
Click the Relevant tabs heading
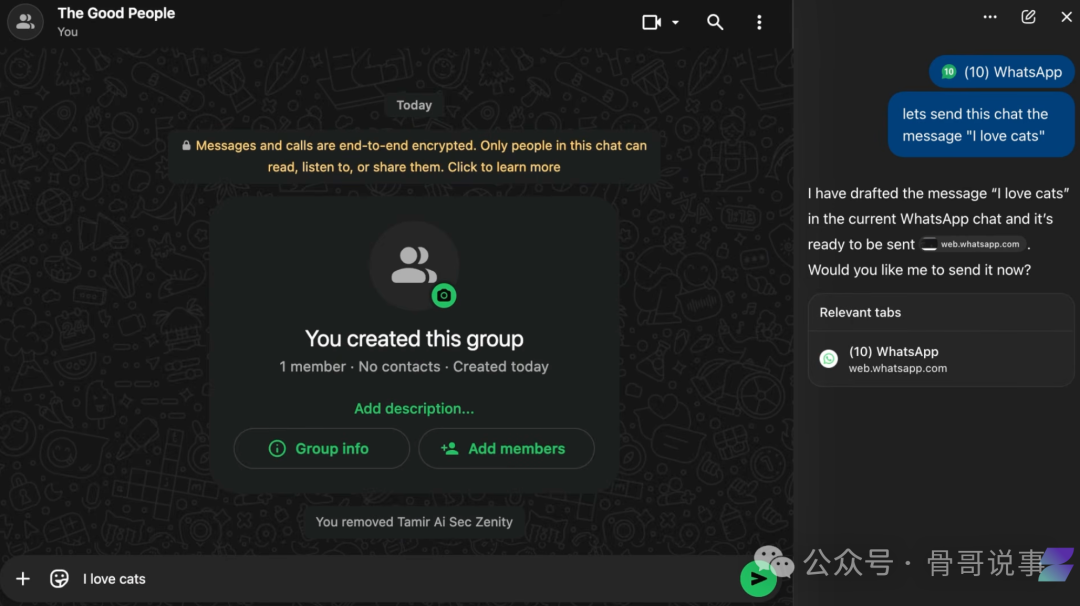[x=860, y=313]
